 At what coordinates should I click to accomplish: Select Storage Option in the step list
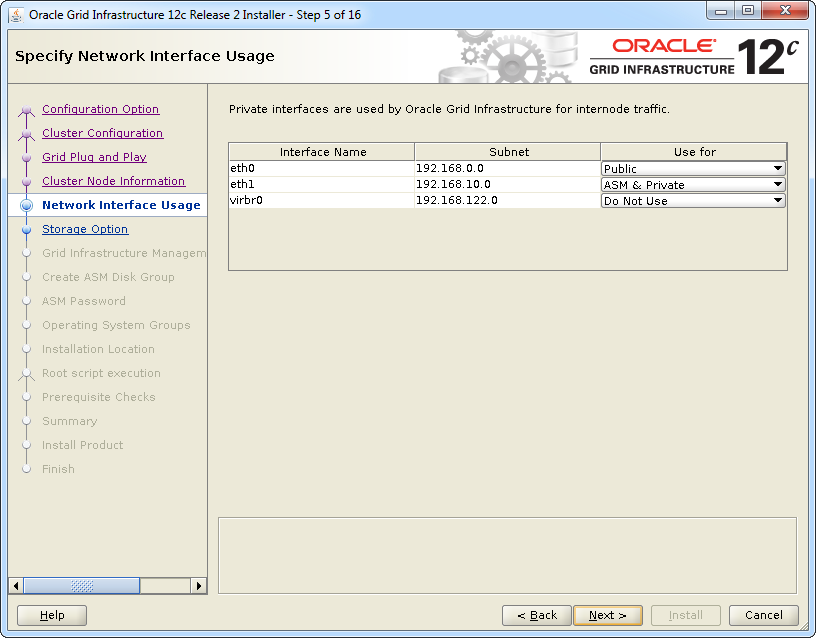point(85,229)
